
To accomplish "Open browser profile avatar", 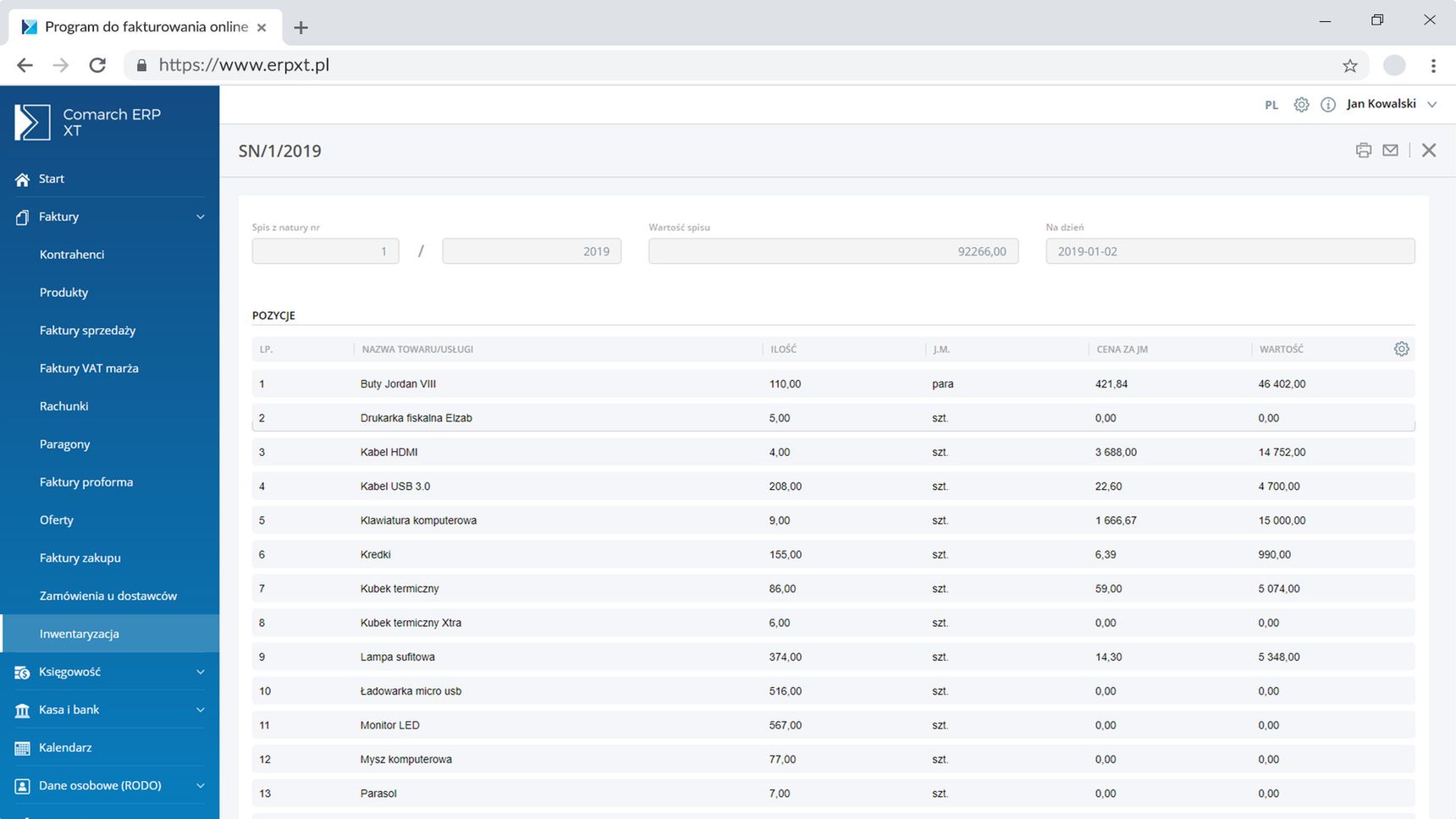I will 1394,65.
